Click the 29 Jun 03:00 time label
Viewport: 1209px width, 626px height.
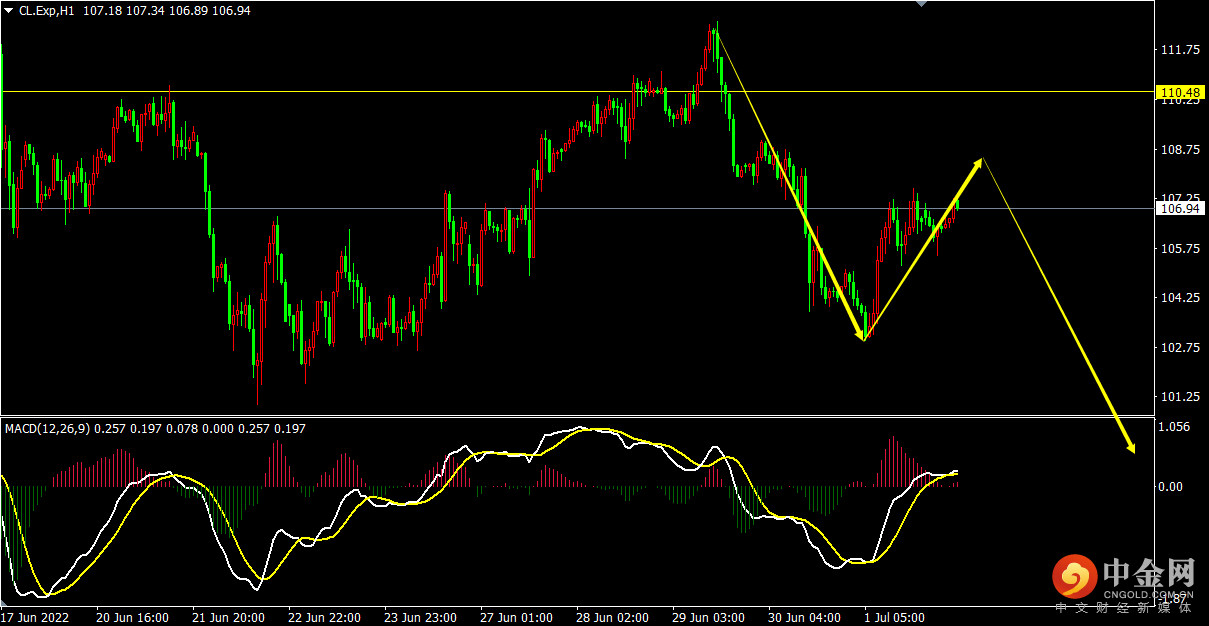[710, 617]
